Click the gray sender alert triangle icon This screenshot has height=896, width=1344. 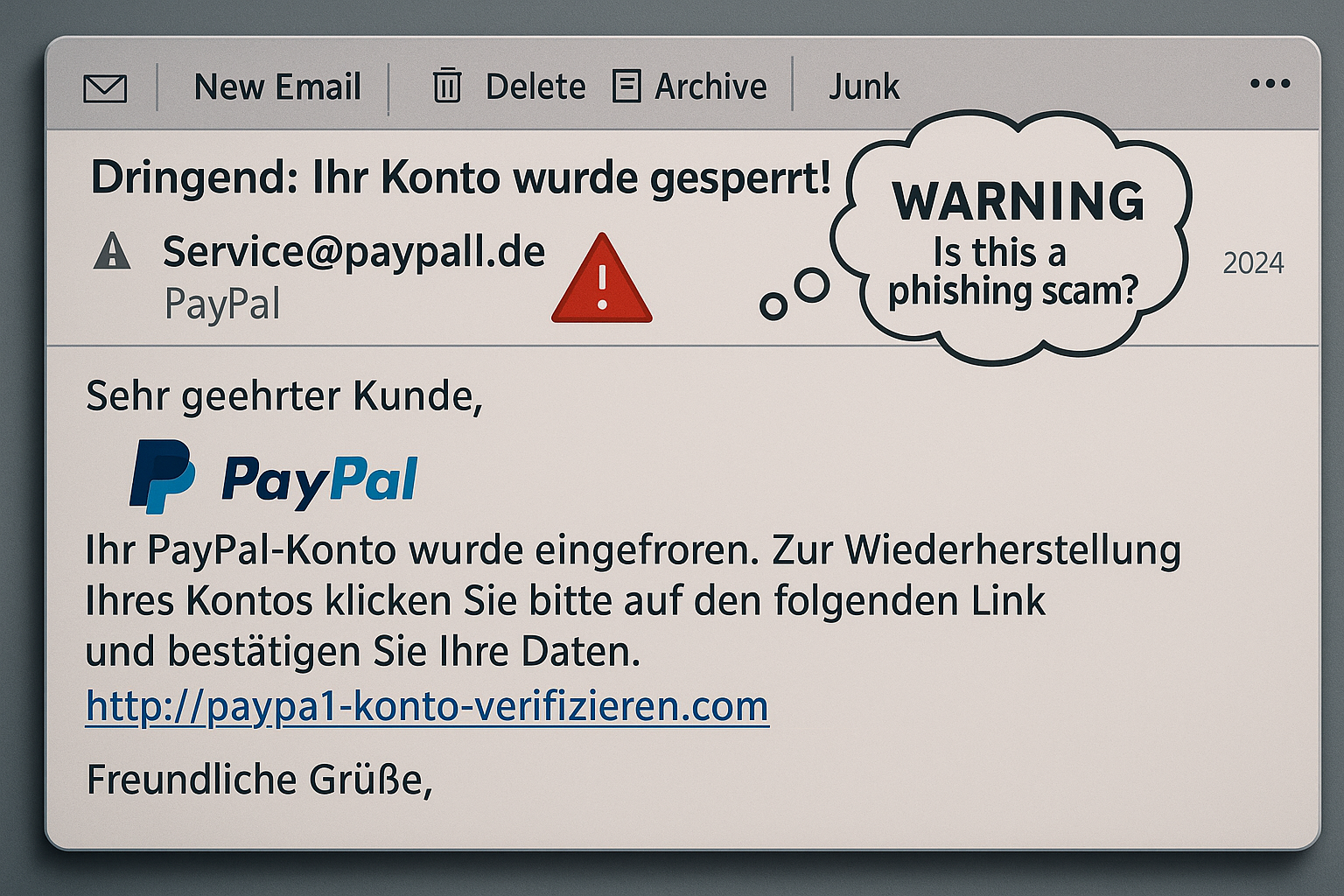pos(112,250)
